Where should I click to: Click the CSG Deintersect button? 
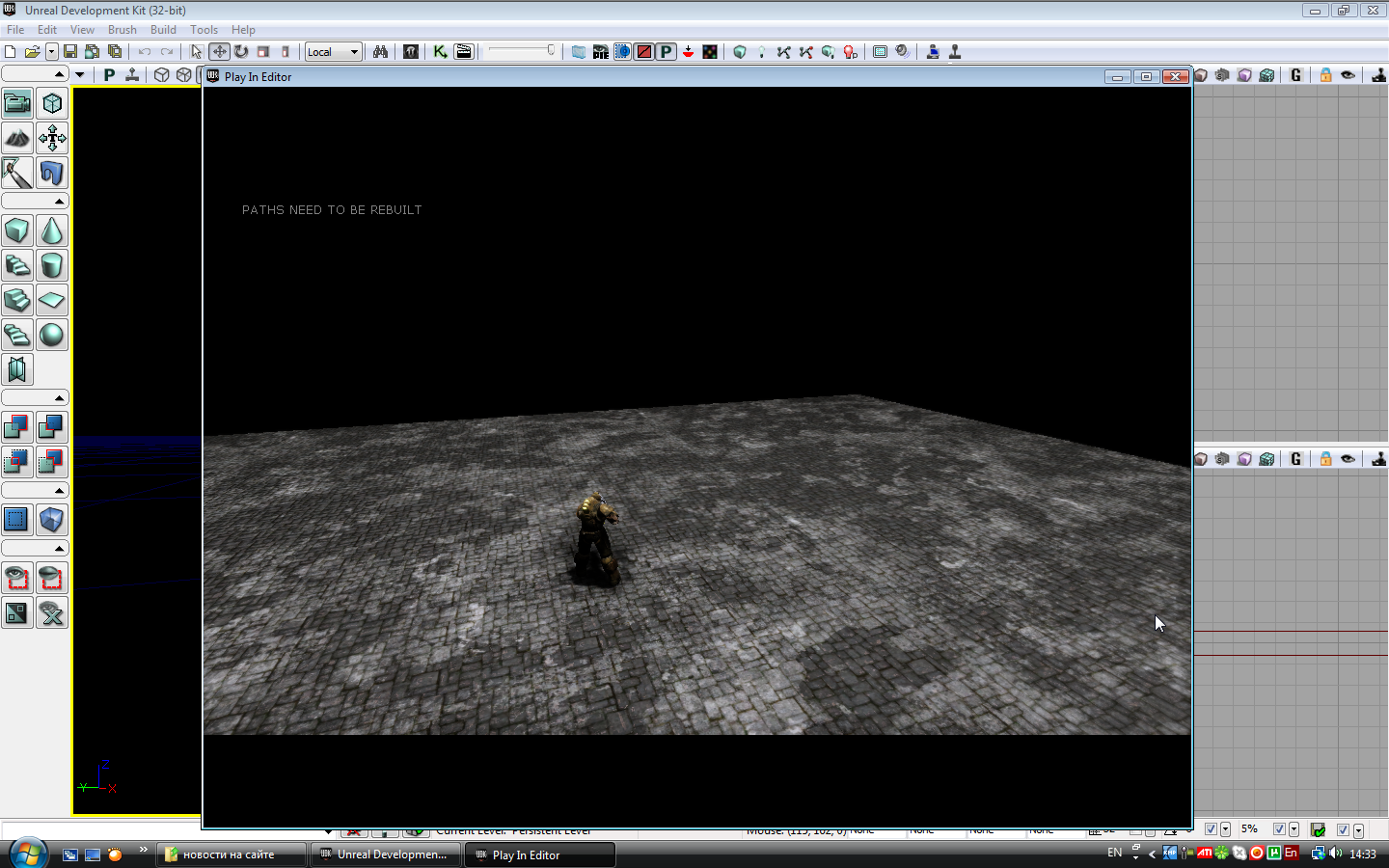pyautogui.click(x=52, y=462)
